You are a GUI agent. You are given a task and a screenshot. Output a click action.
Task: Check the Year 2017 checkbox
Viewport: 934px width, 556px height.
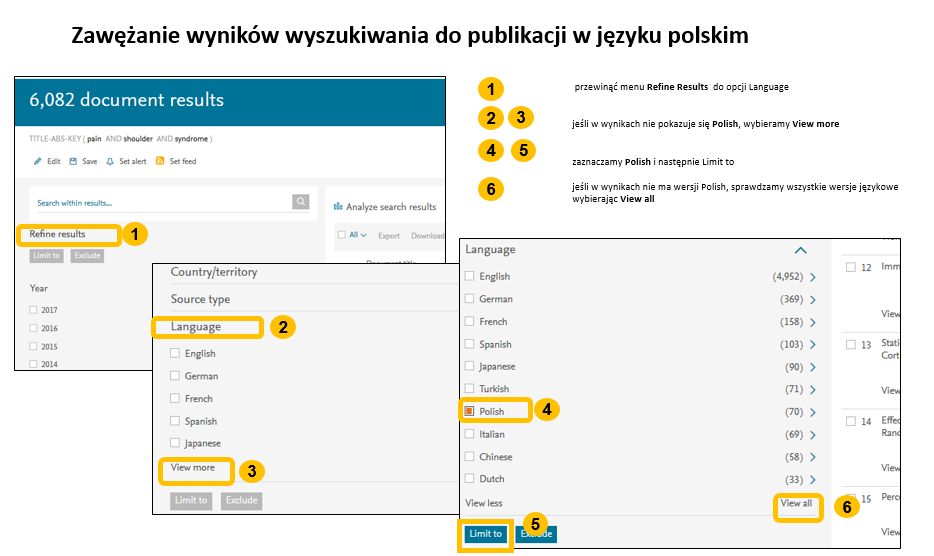tap(34, 310)
